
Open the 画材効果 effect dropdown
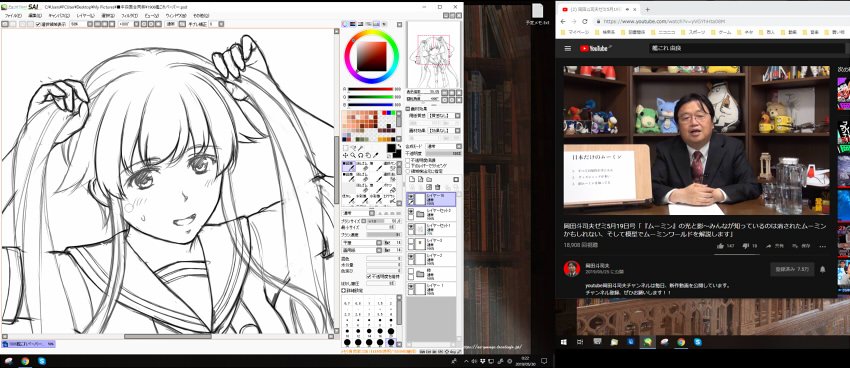click(x=445, y=131)
